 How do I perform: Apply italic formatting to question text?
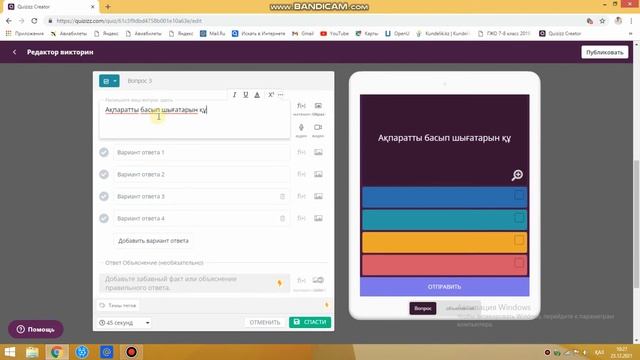[x=234, y=95]
